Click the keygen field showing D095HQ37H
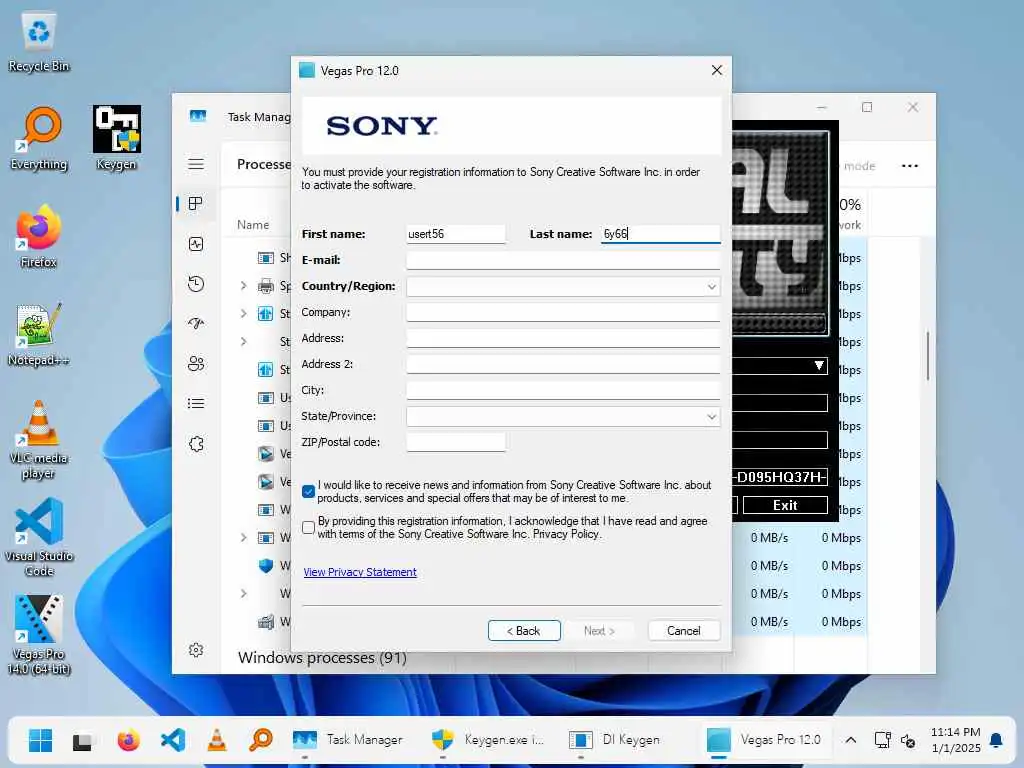This screenshot has width=1024, height=768. [780, 477]
